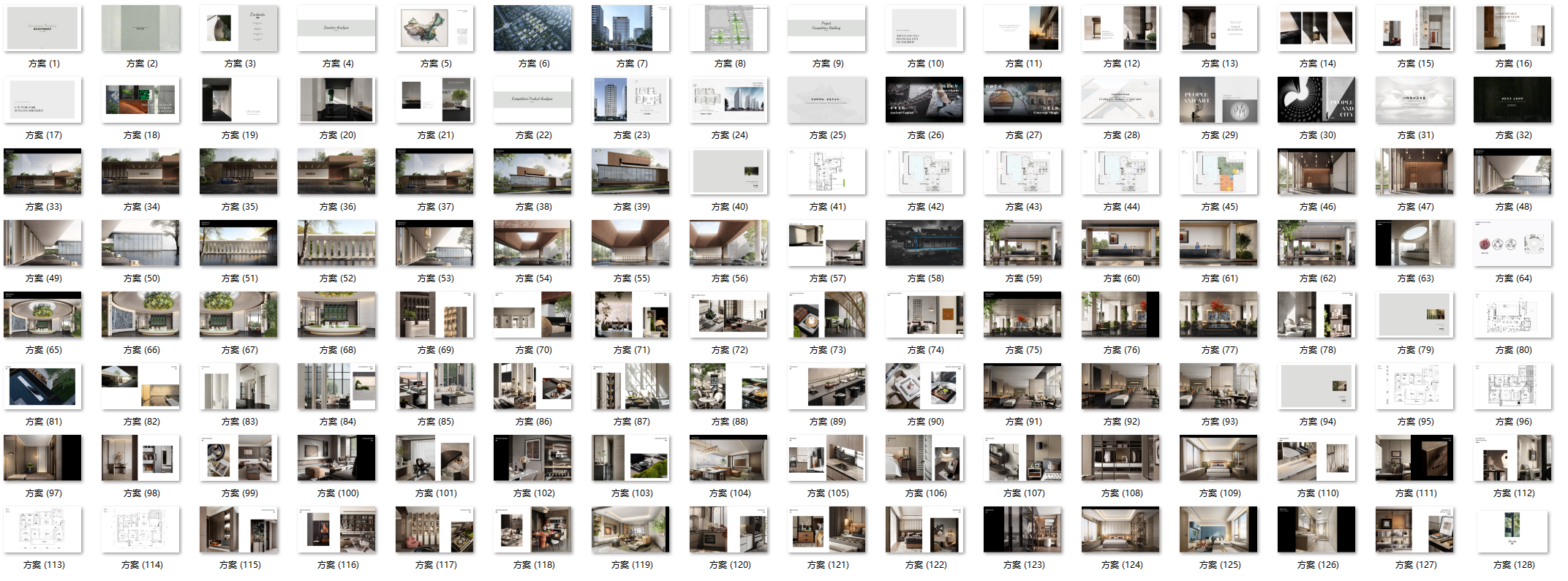
Task: Select the file name label 方案 (22)
Action: [x=534, y=135]
